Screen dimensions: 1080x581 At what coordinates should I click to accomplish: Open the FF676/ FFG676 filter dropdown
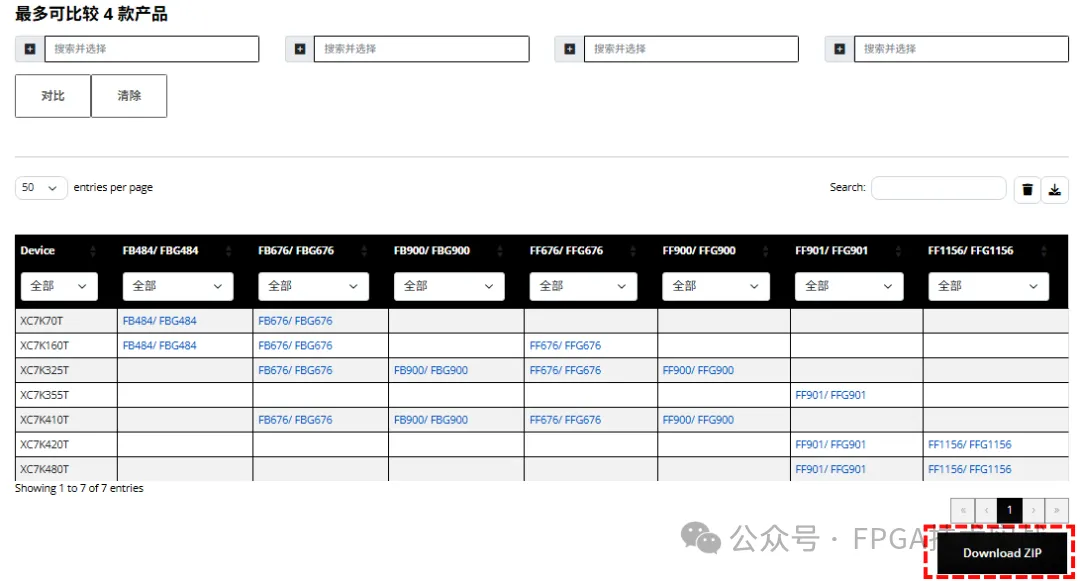583,286
